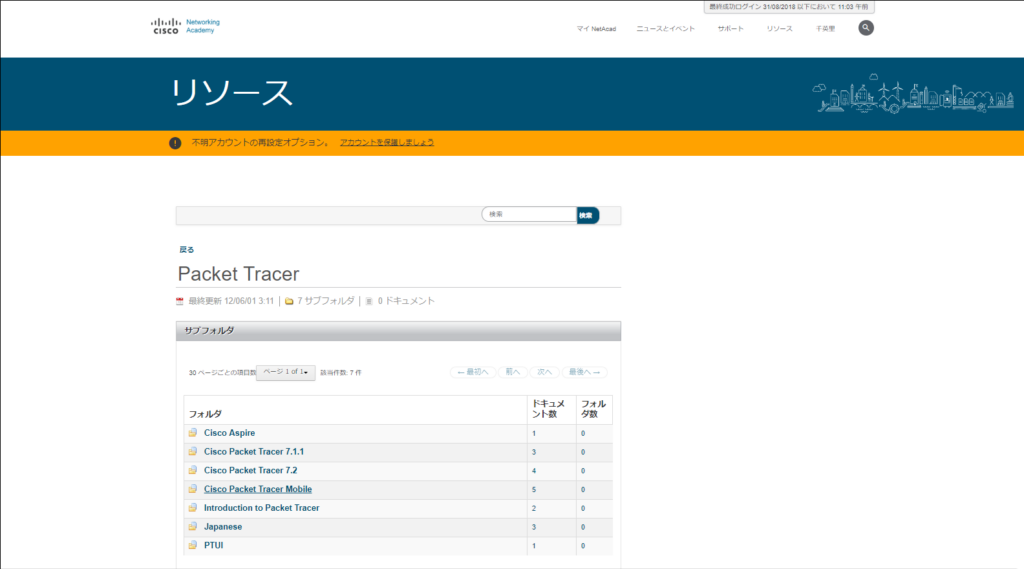Click the folder icon next to Cisco Aspire
The height and width of the screenshot is (569, 1024).
coord(193,432)
